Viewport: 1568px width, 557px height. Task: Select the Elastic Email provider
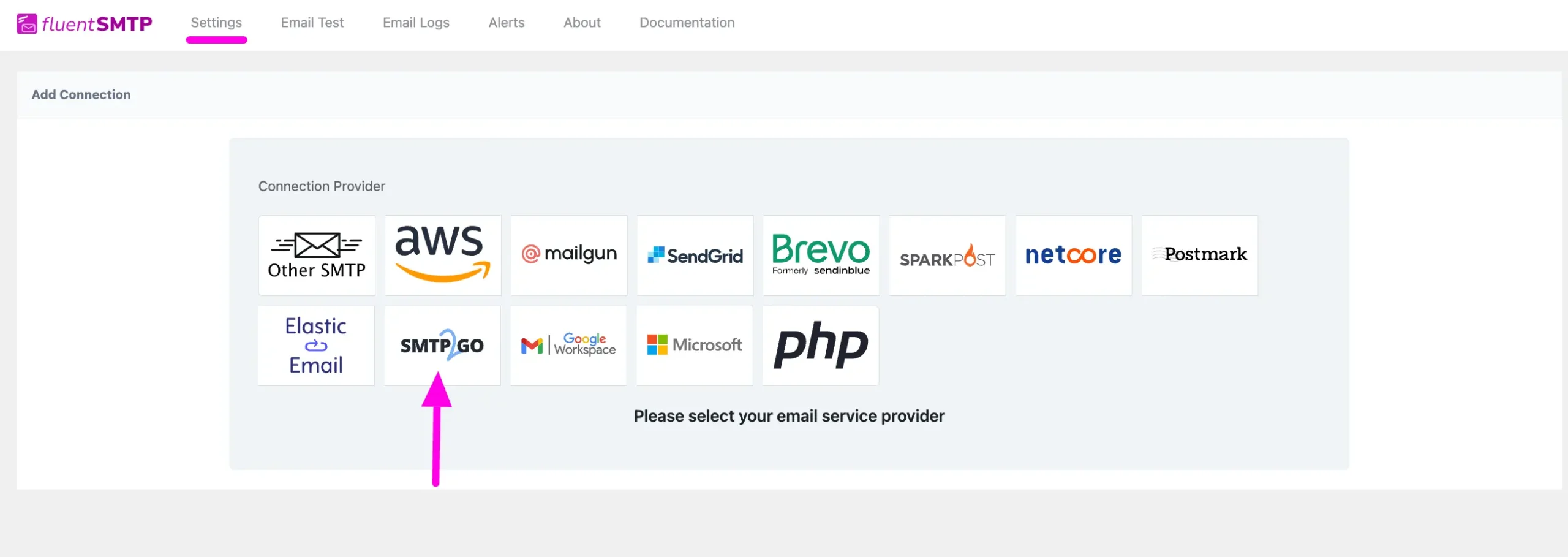click(316, 346)
